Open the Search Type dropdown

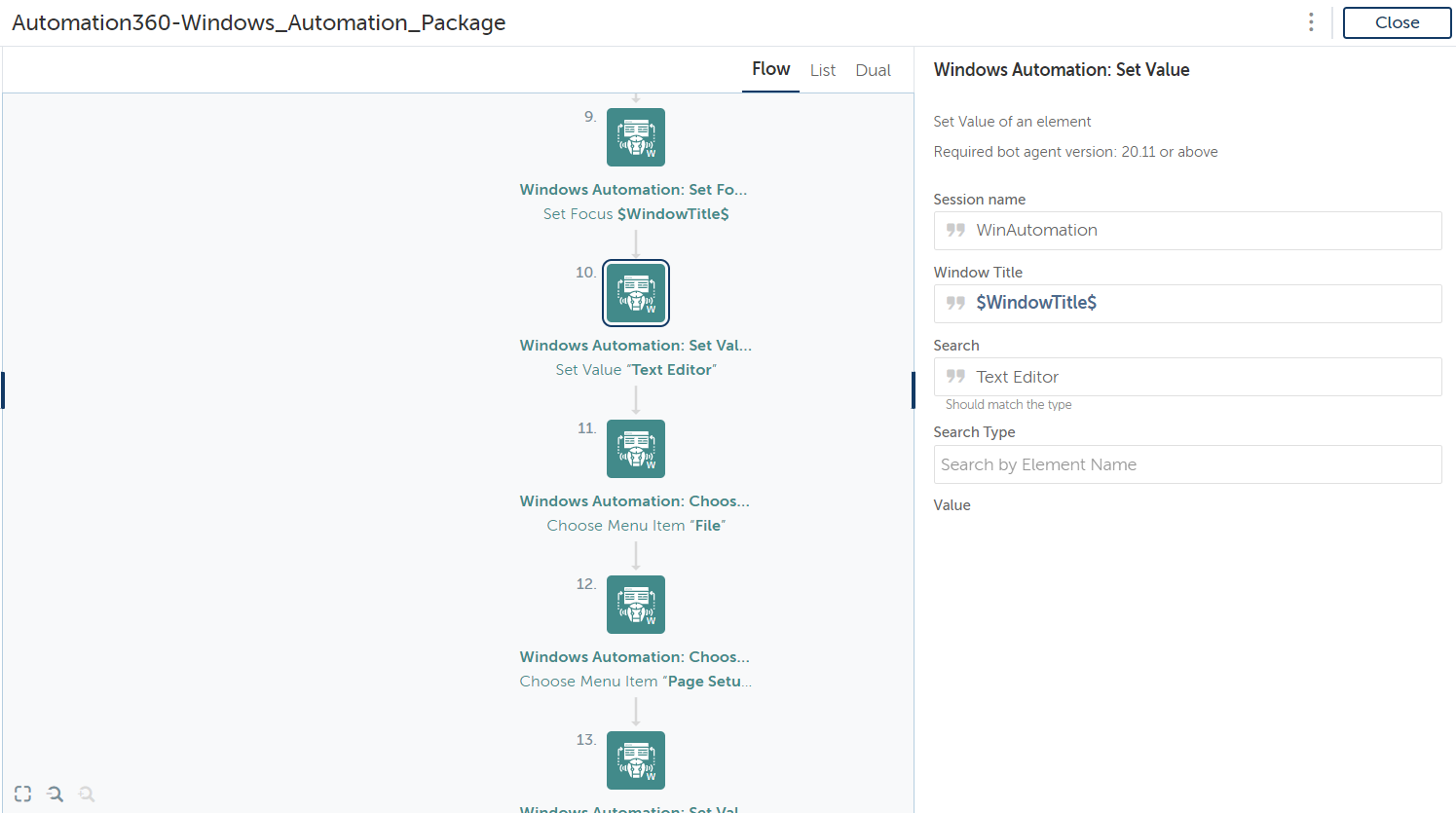point(1187,464)
